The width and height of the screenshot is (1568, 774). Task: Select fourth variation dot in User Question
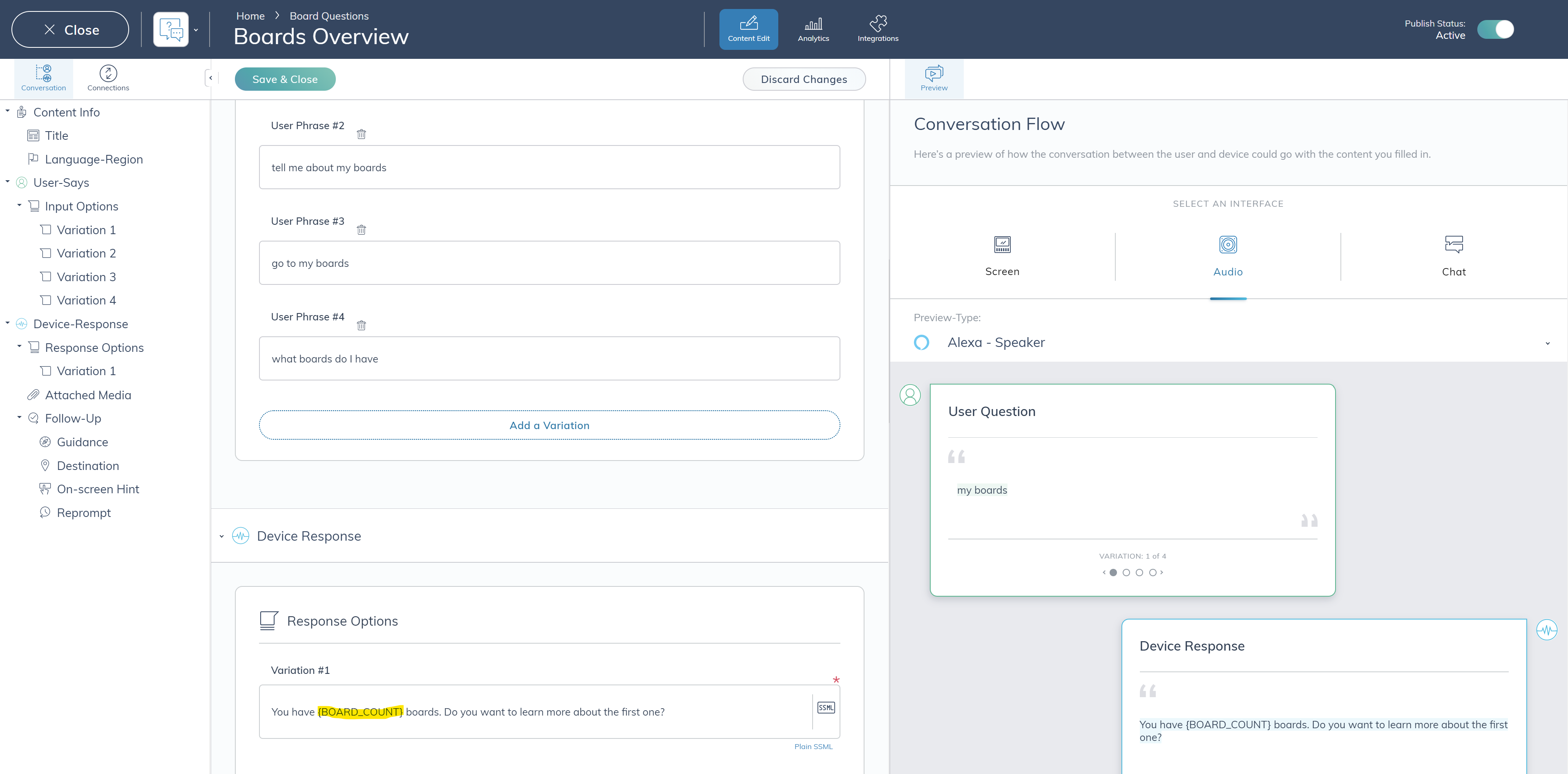1152,573
